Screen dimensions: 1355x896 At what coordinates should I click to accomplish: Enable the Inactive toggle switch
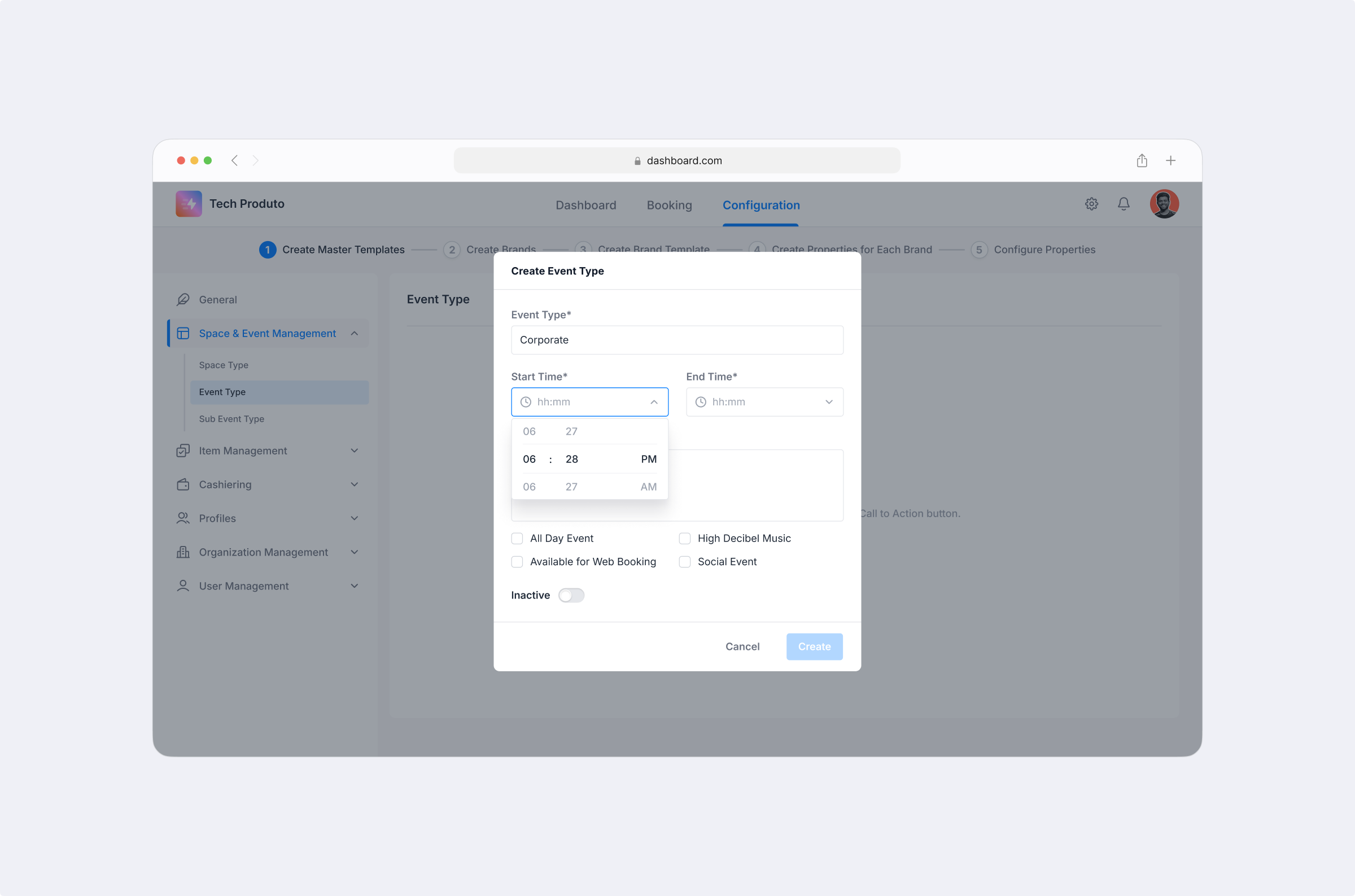tap(571, 595)
